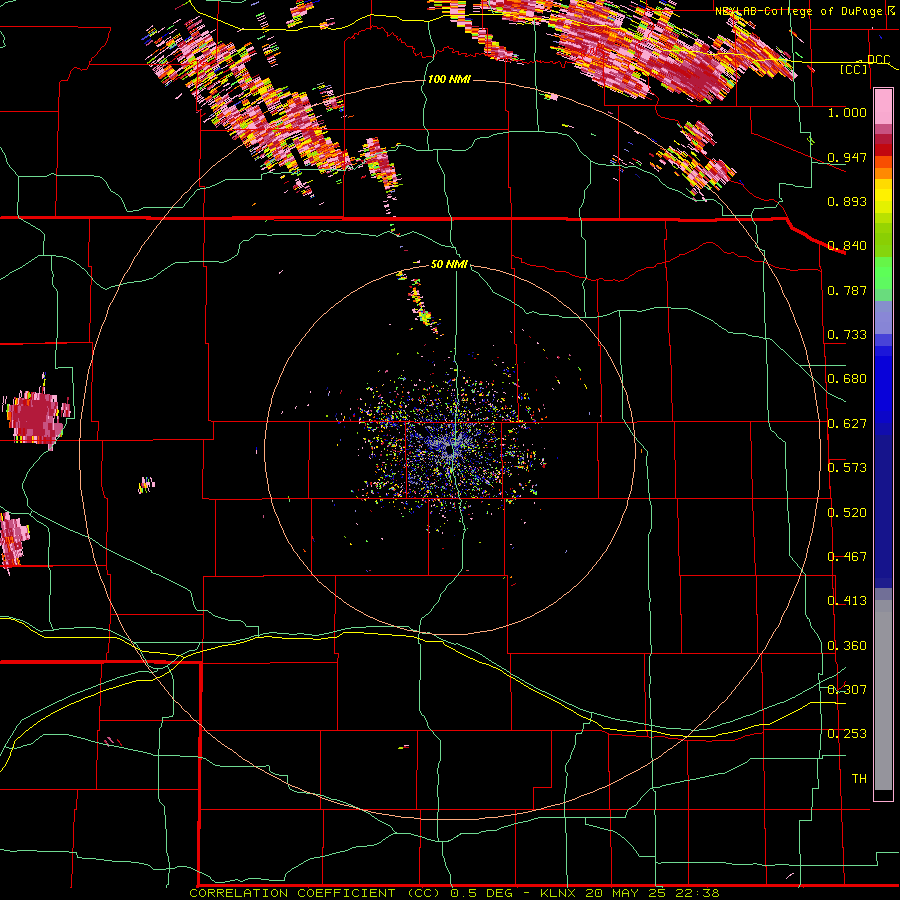This screenshot has height=900, width=900.
Task: Click the 0.627 colorbar value
Action: (x=847, y=424)
